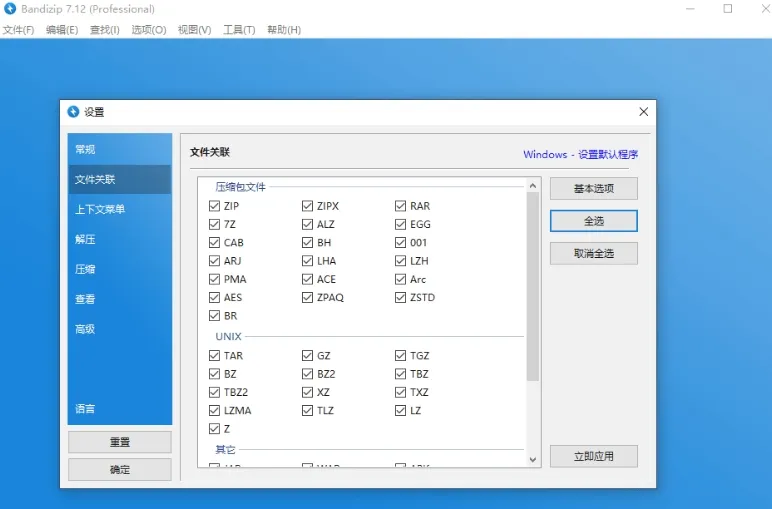Toggle the TBZ2 checkbox
This screenshot has height=509, width=772.
point(214,392)
